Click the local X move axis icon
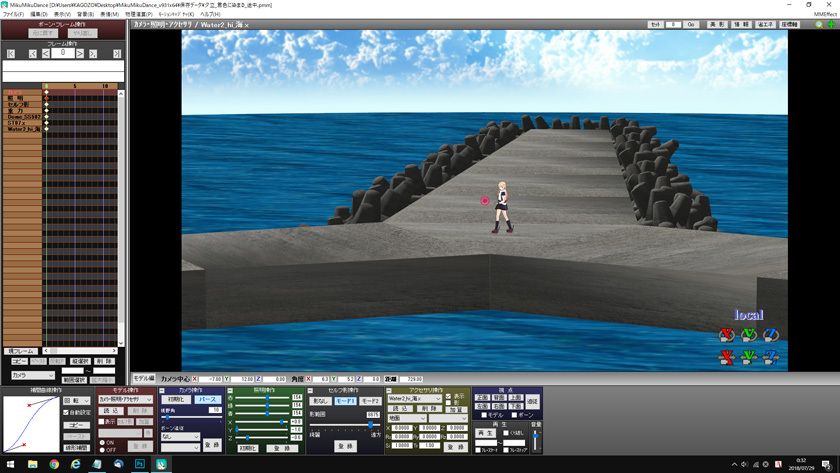Screen dimensions: 840x473 coord(726,357)
